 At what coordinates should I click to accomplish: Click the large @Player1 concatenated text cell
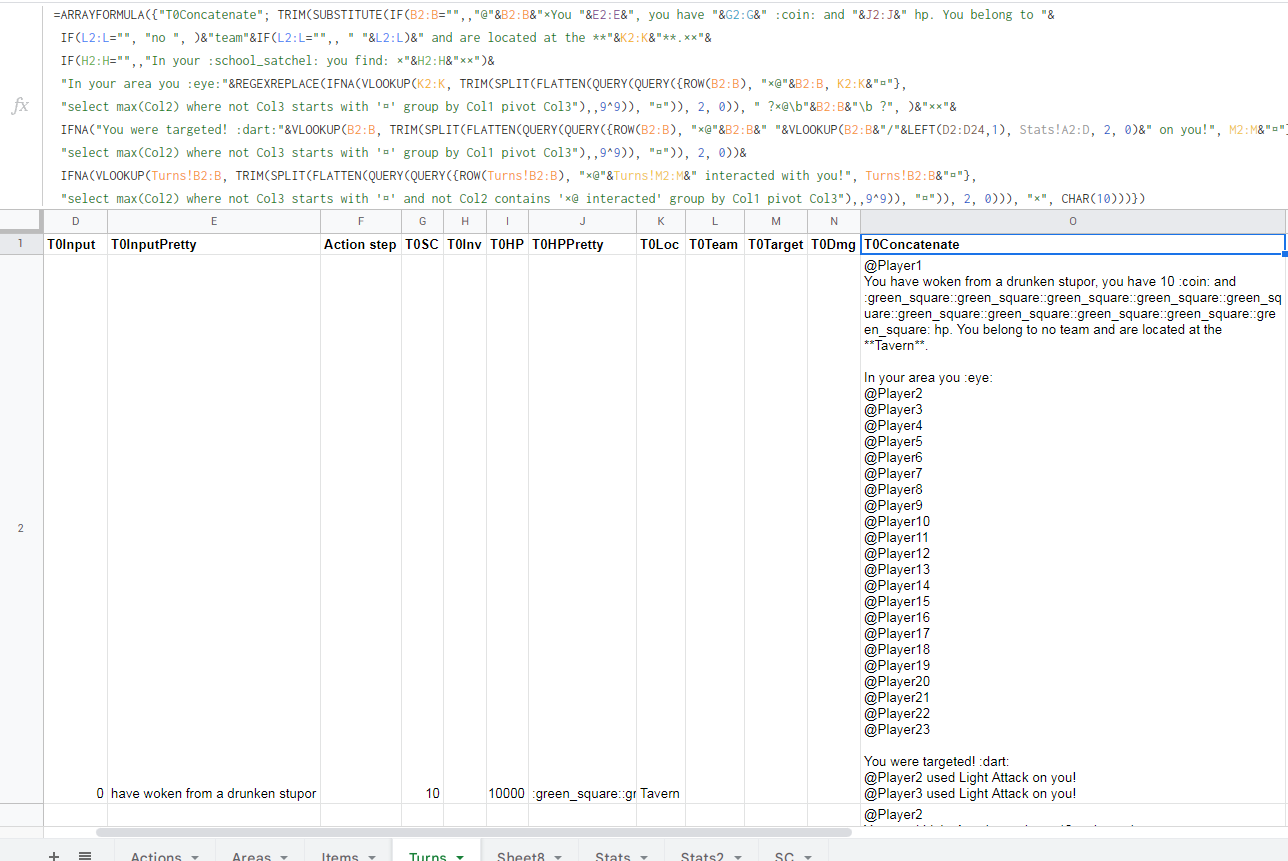pos(1073,529)
